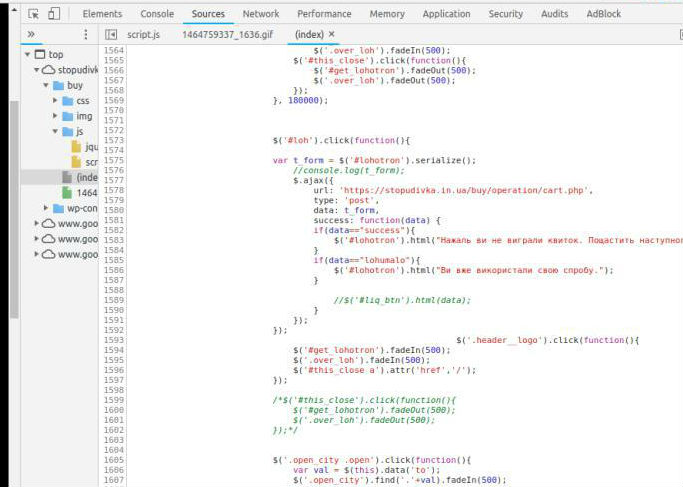The image size is (683, 487).
Task: Collapse the top frame node
Action: (x=27, y=54)
